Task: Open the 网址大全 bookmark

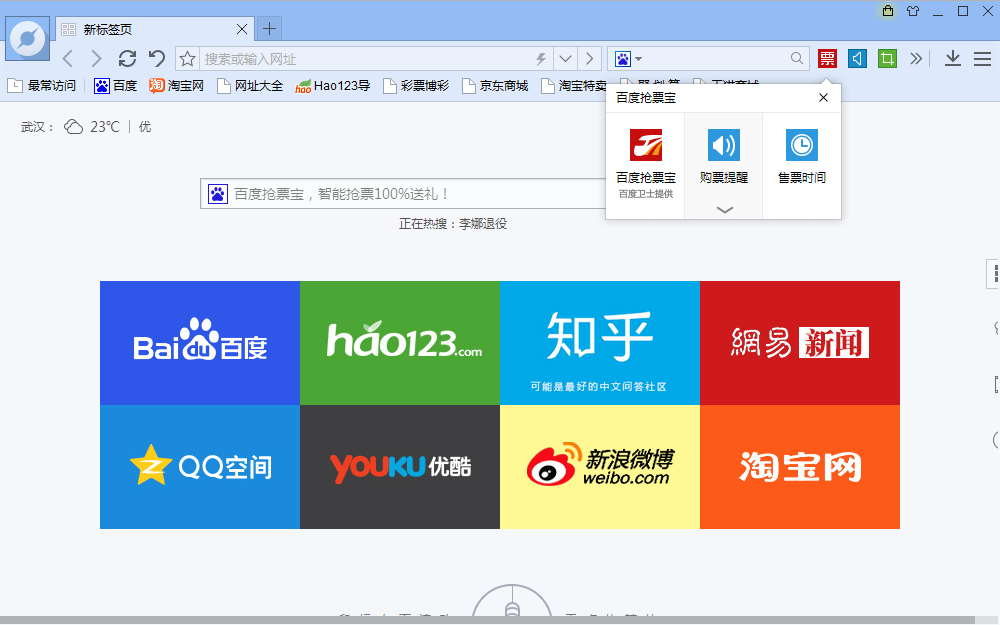Action: click(250, 85)
